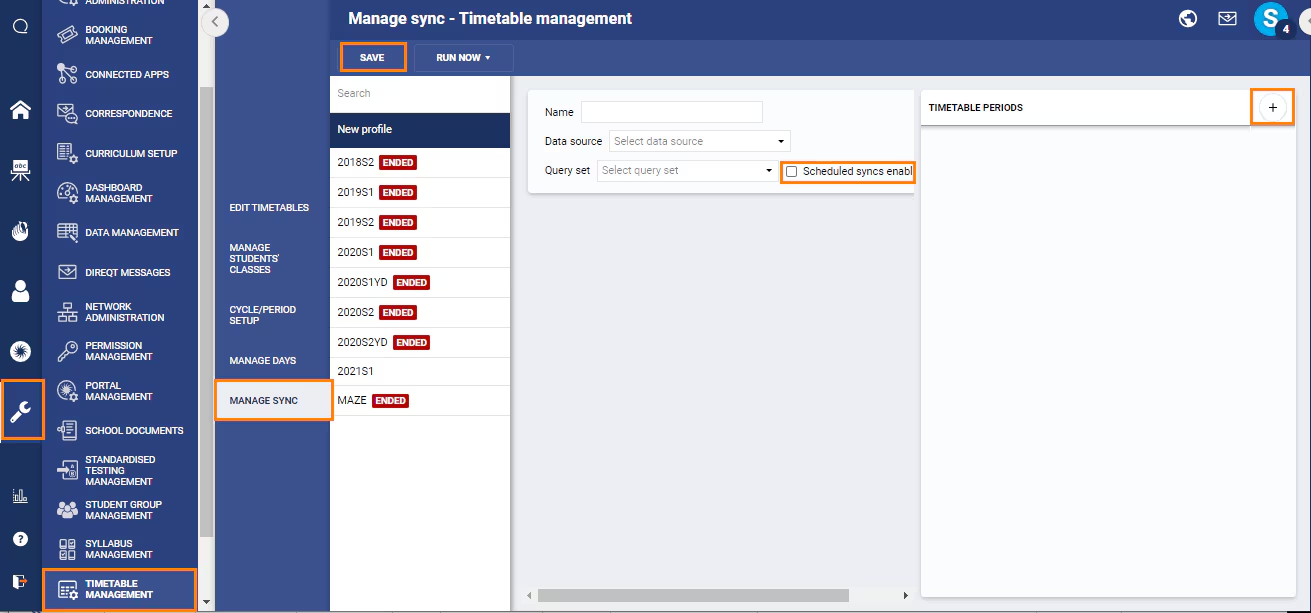Click the Name input field

point(672,112)
